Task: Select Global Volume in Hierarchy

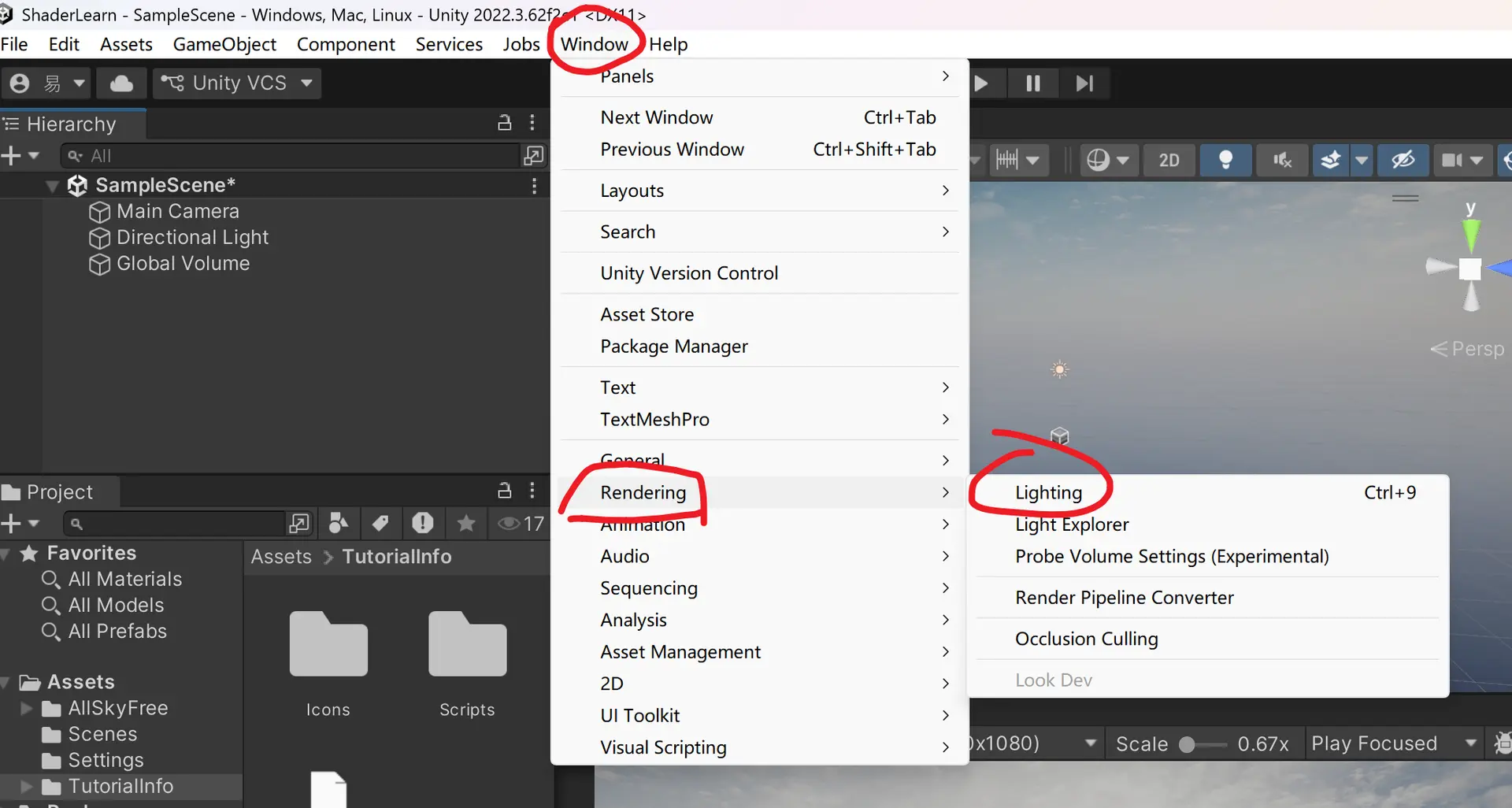Action: 183,263
